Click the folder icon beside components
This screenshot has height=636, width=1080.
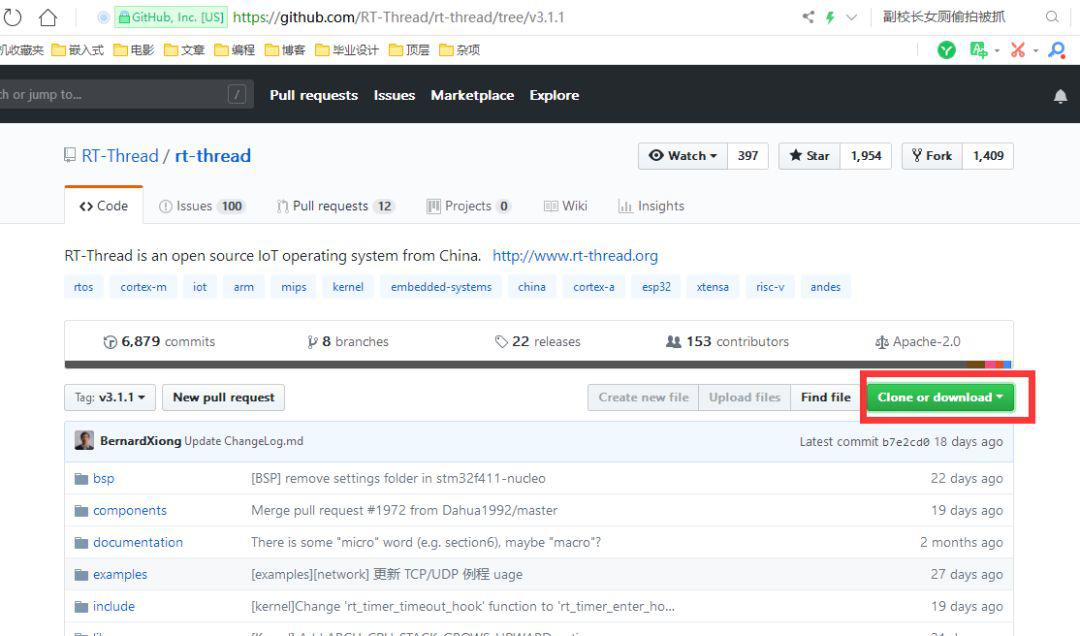[x=81, y=511]
